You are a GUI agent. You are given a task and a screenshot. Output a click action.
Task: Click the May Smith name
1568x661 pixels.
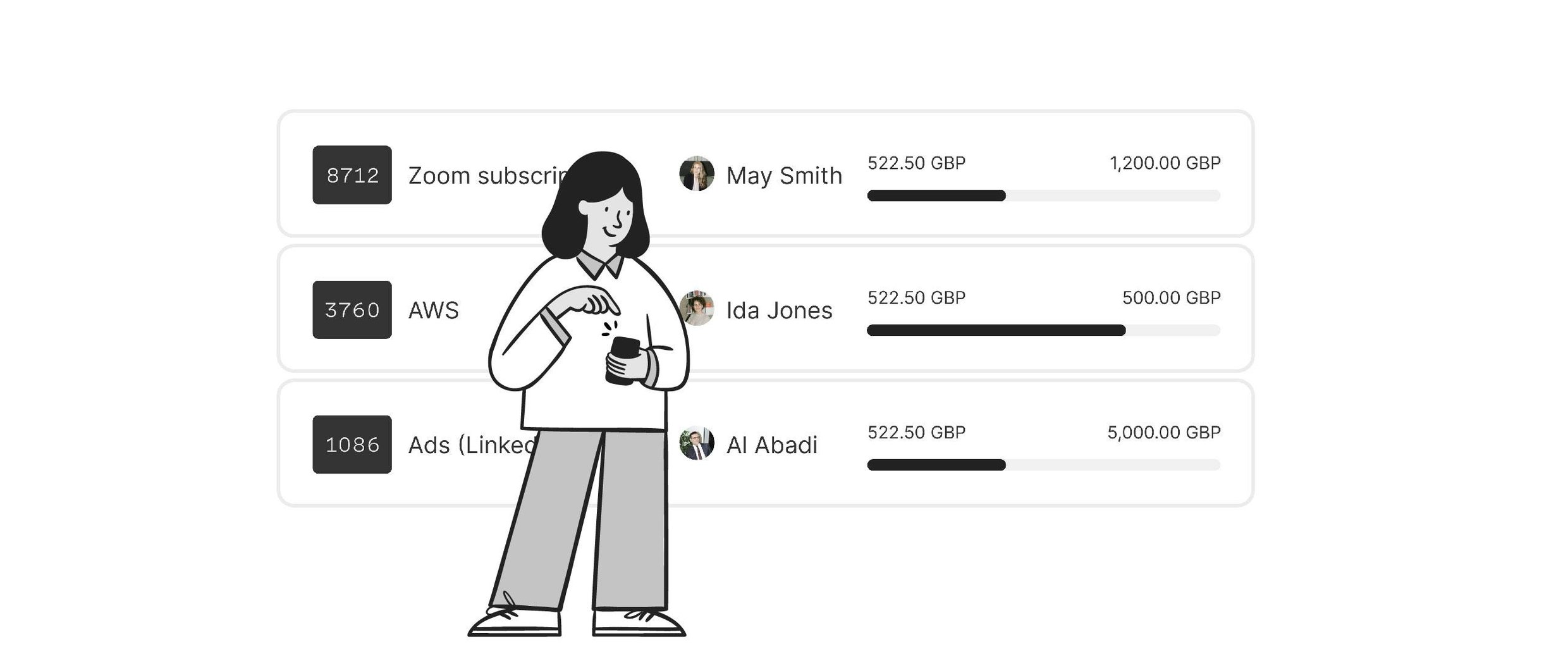point(784,176)
